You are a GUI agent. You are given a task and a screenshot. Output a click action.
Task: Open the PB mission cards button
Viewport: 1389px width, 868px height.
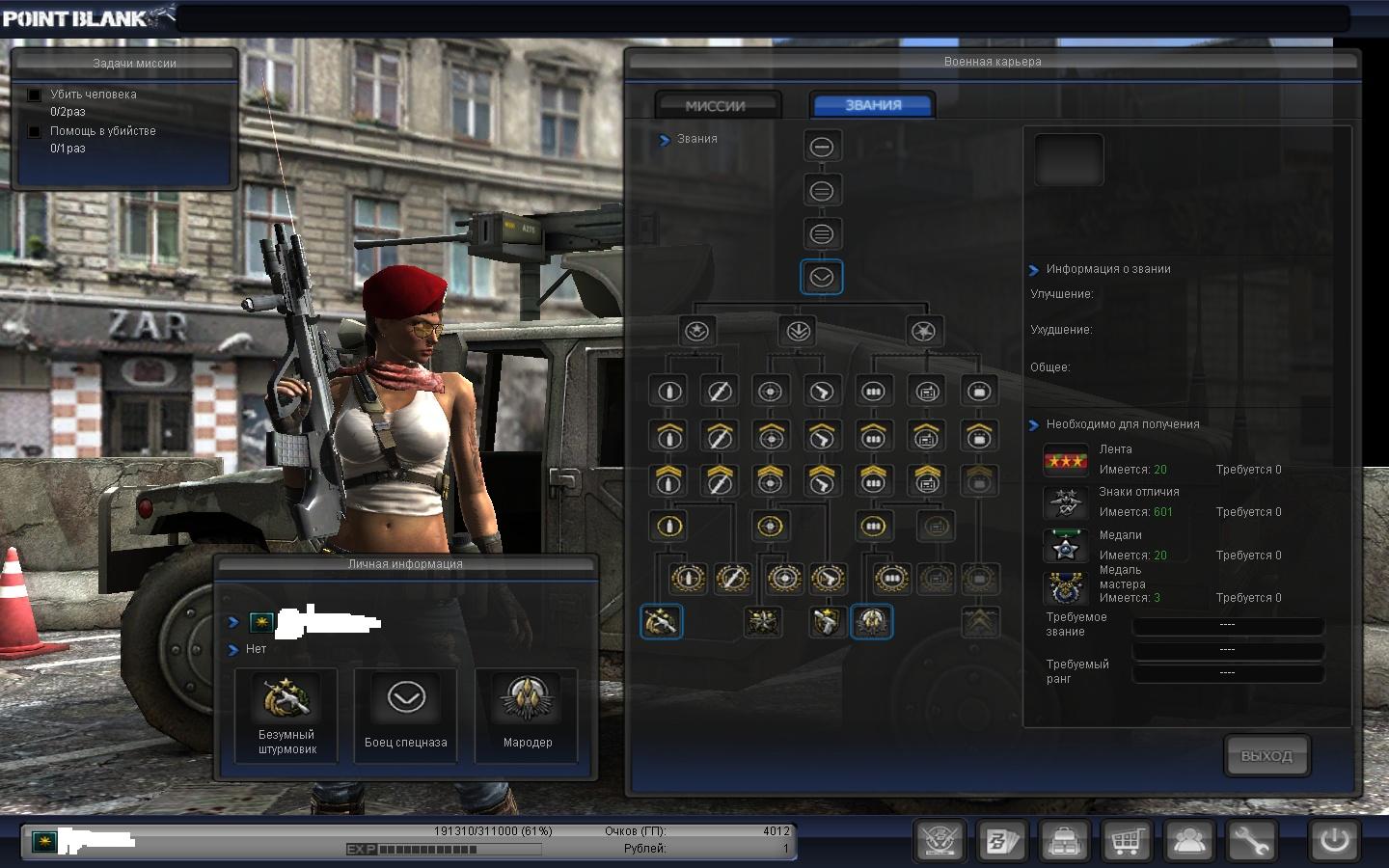pyautogui.click(x=1002, y=841)
